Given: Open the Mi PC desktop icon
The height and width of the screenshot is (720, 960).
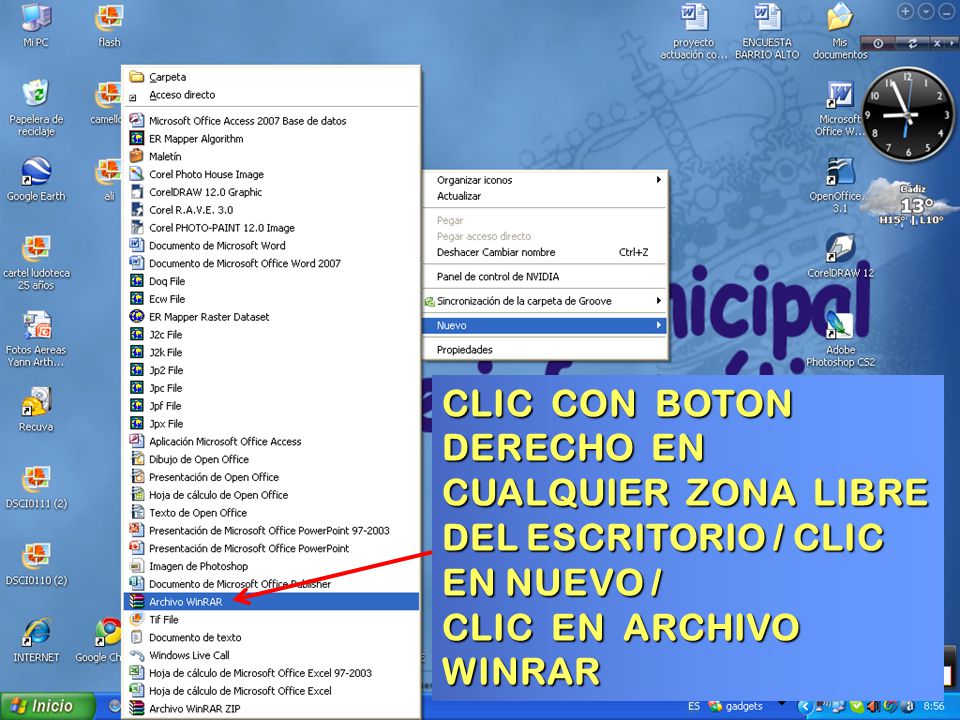Looking at the screenshot, I should click(x=36, y=24).
